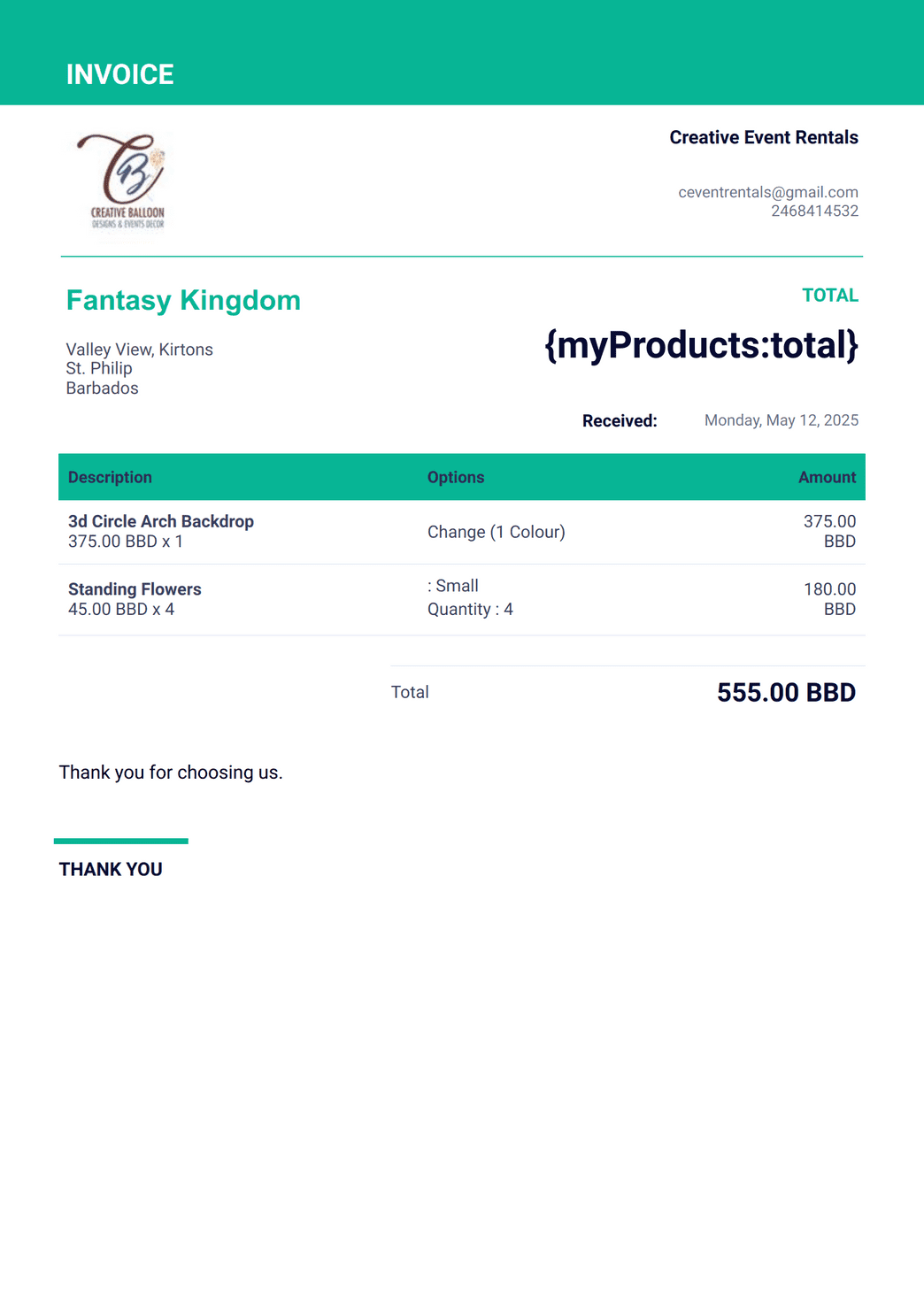
Task: Click the Received date Monday, May 12, 2025
Action: 782,420
